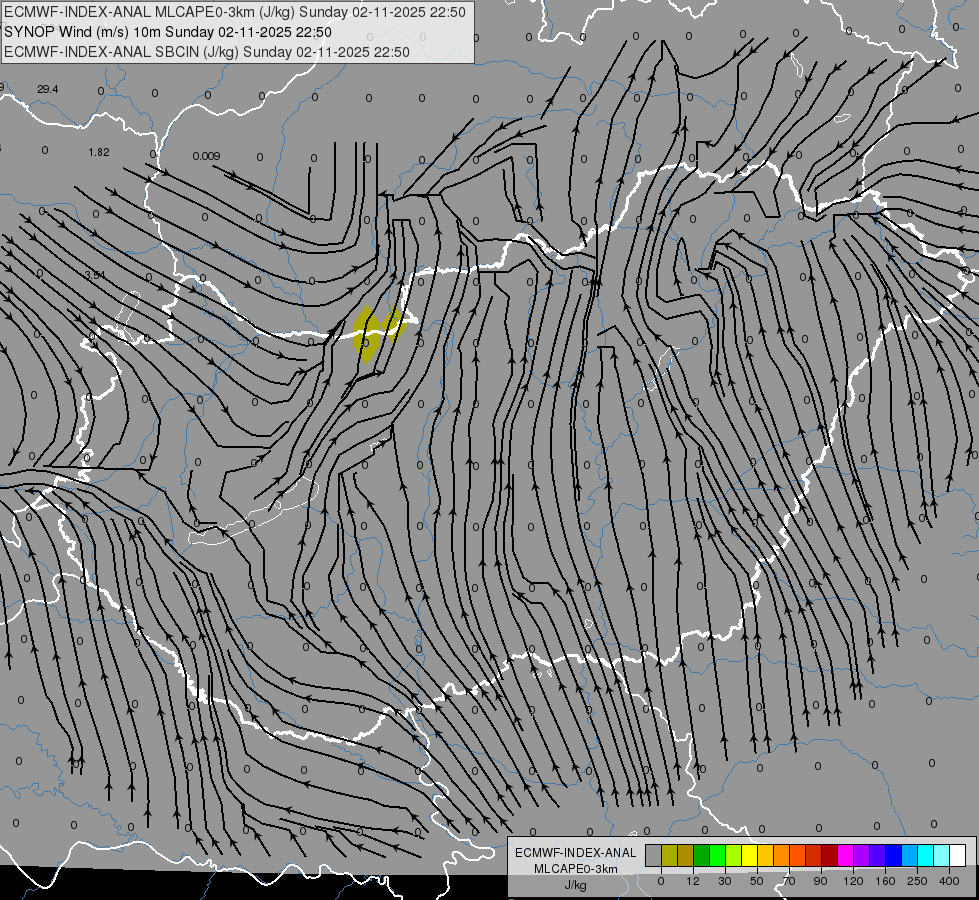The height and width of the screenshot is (900, 979).
Task: Click the SBCIN title line
Action: (207, 52)
